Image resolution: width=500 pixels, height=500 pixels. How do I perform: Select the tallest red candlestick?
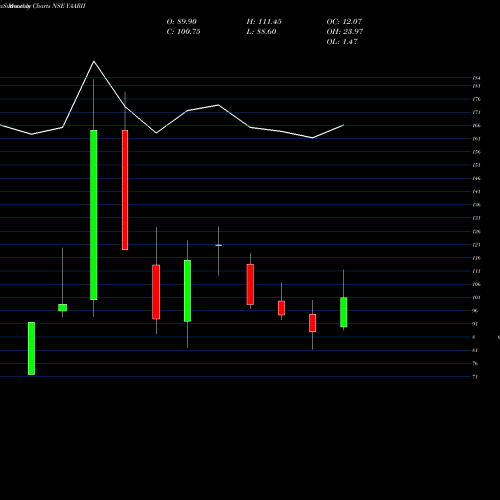125,190
